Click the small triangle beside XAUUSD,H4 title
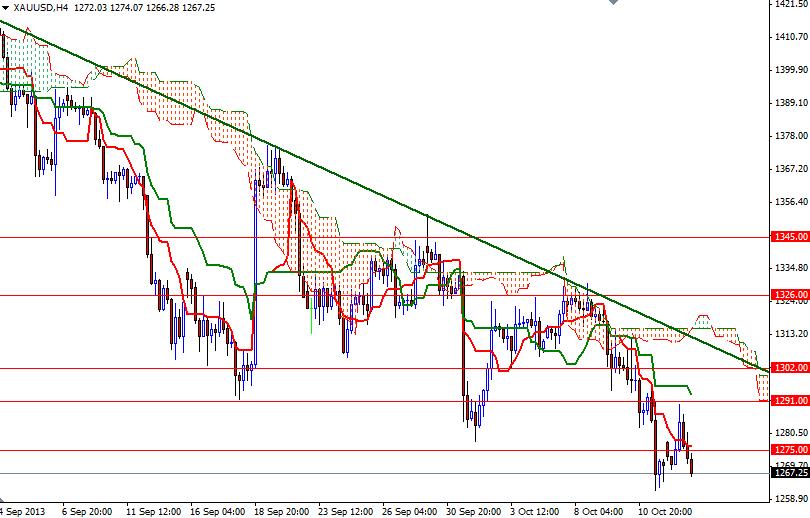 tap(5, 7)
